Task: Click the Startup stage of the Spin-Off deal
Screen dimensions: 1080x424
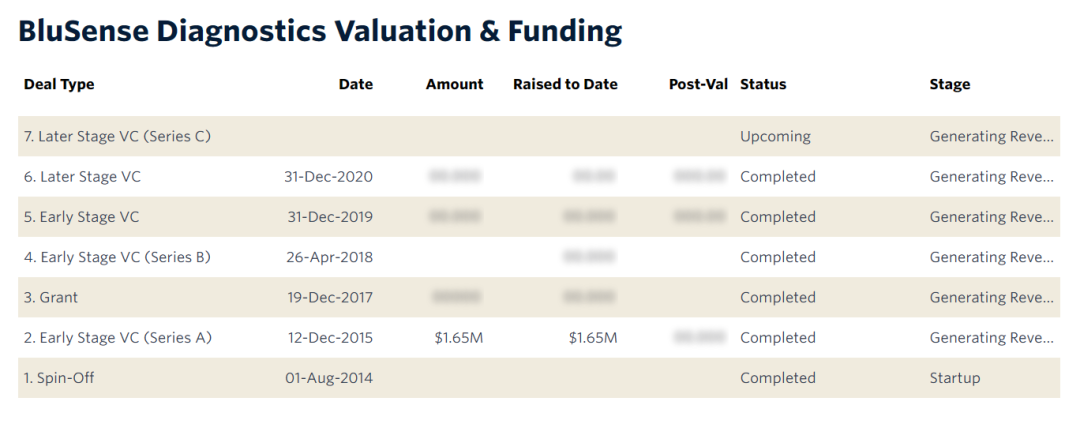Action: coord(954,378)
